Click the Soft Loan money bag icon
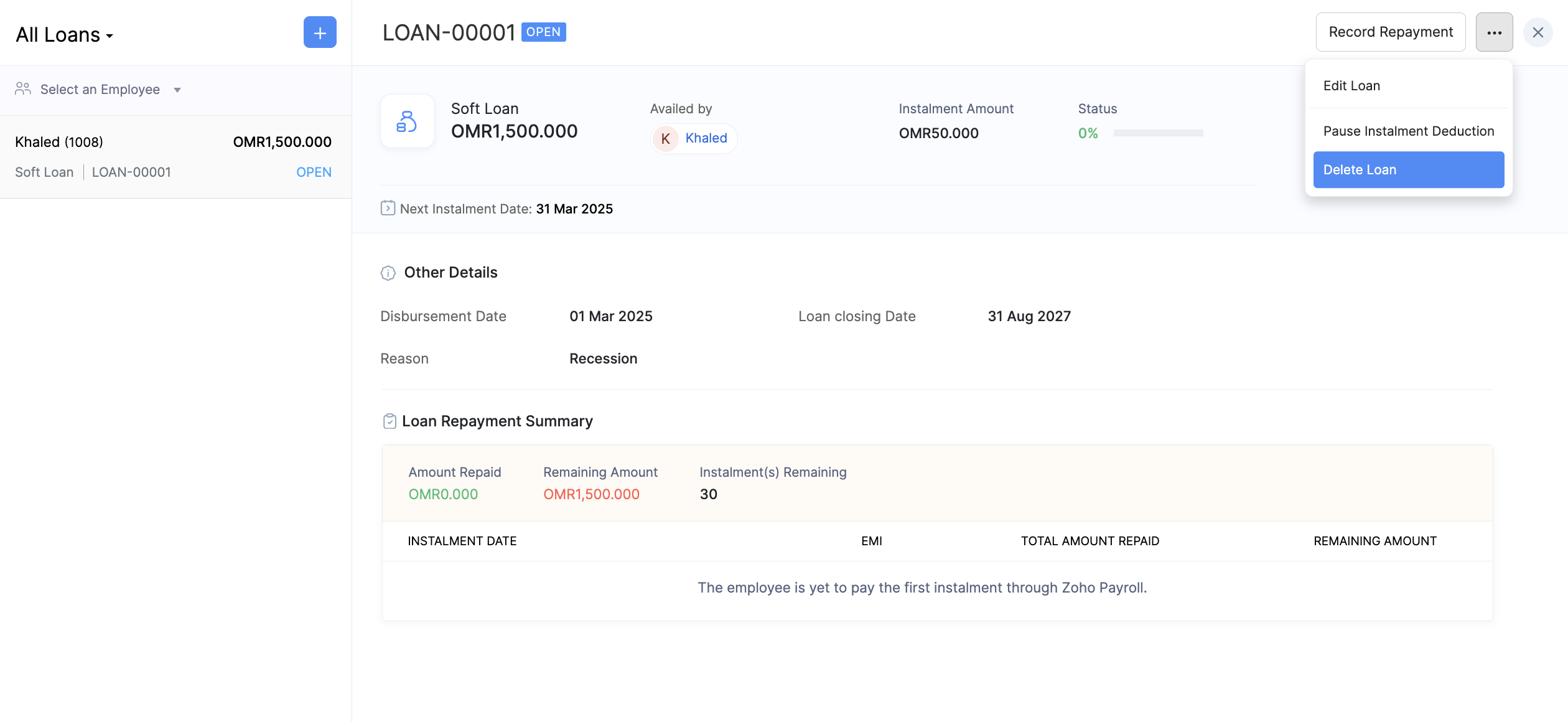 coord(407,121)
